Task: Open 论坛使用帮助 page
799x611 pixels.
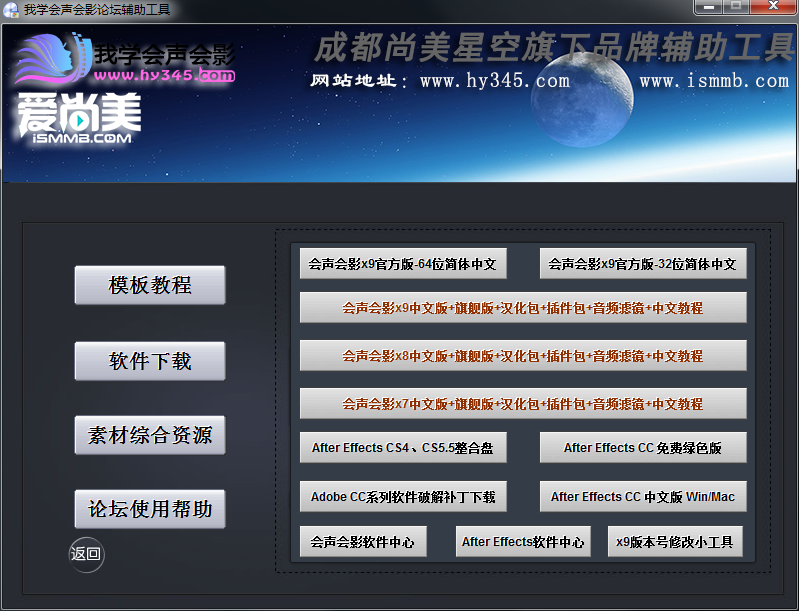Action: click(150, 509)
